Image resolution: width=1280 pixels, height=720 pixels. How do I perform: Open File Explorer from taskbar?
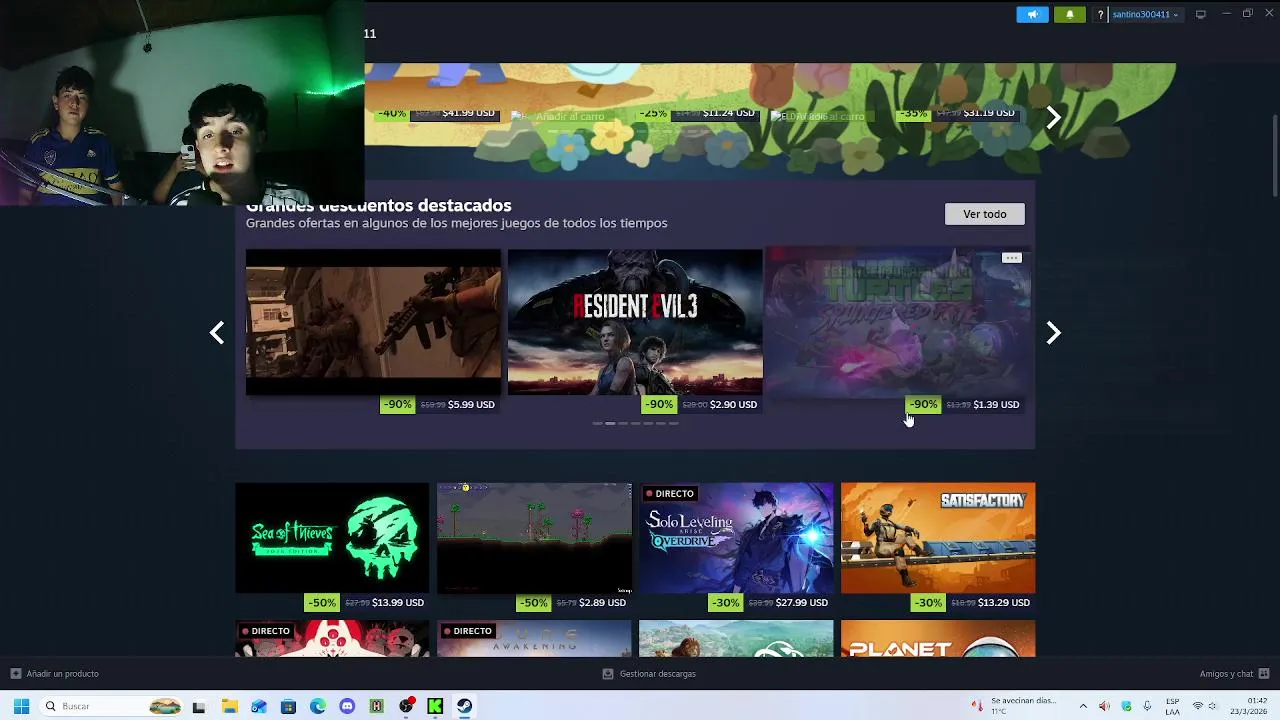pos(229,706)
